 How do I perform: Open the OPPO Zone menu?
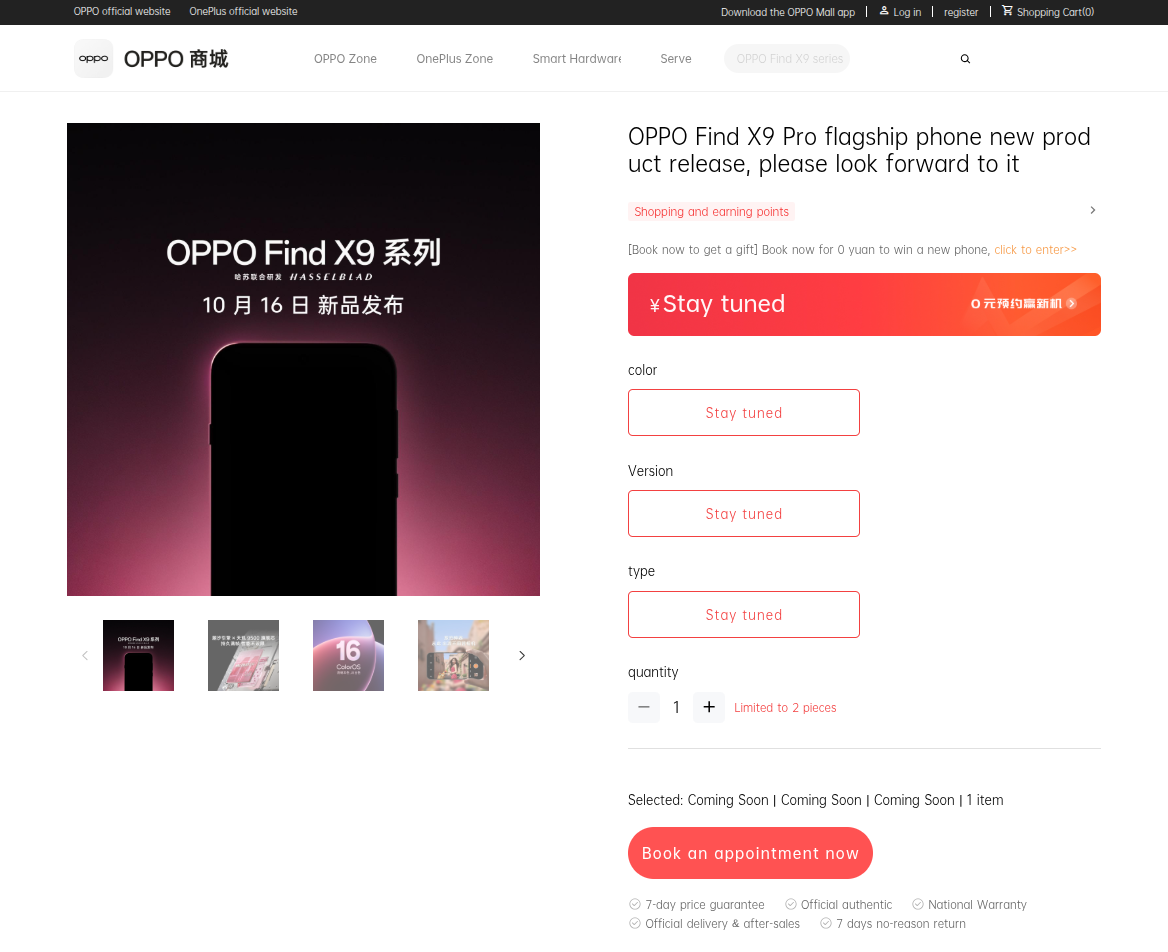click(345, 59)
